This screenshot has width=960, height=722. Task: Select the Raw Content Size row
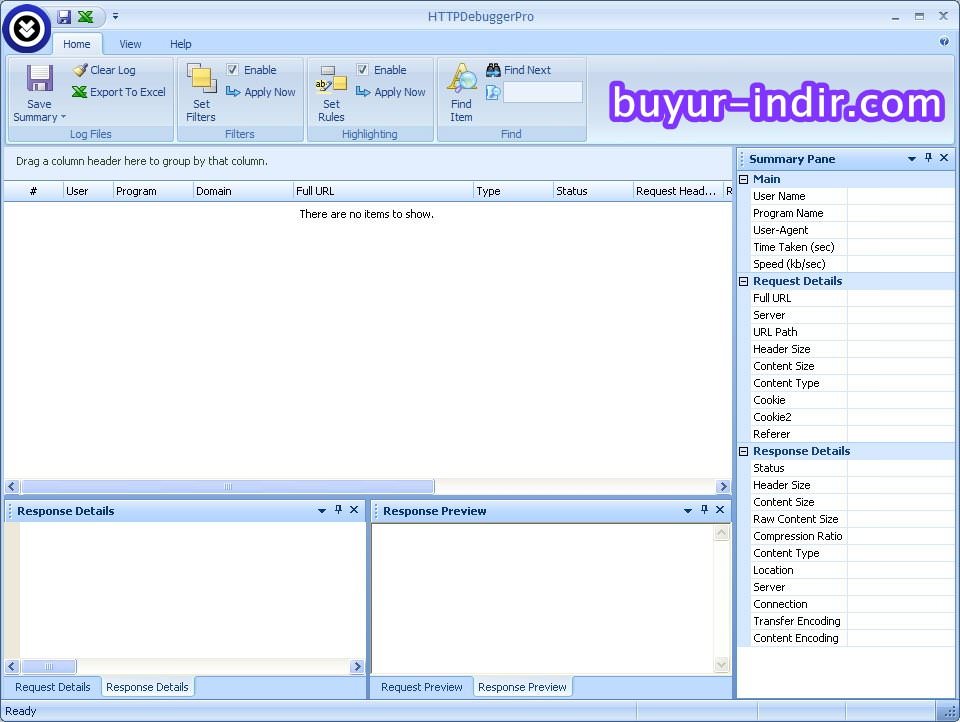(852, 519)
